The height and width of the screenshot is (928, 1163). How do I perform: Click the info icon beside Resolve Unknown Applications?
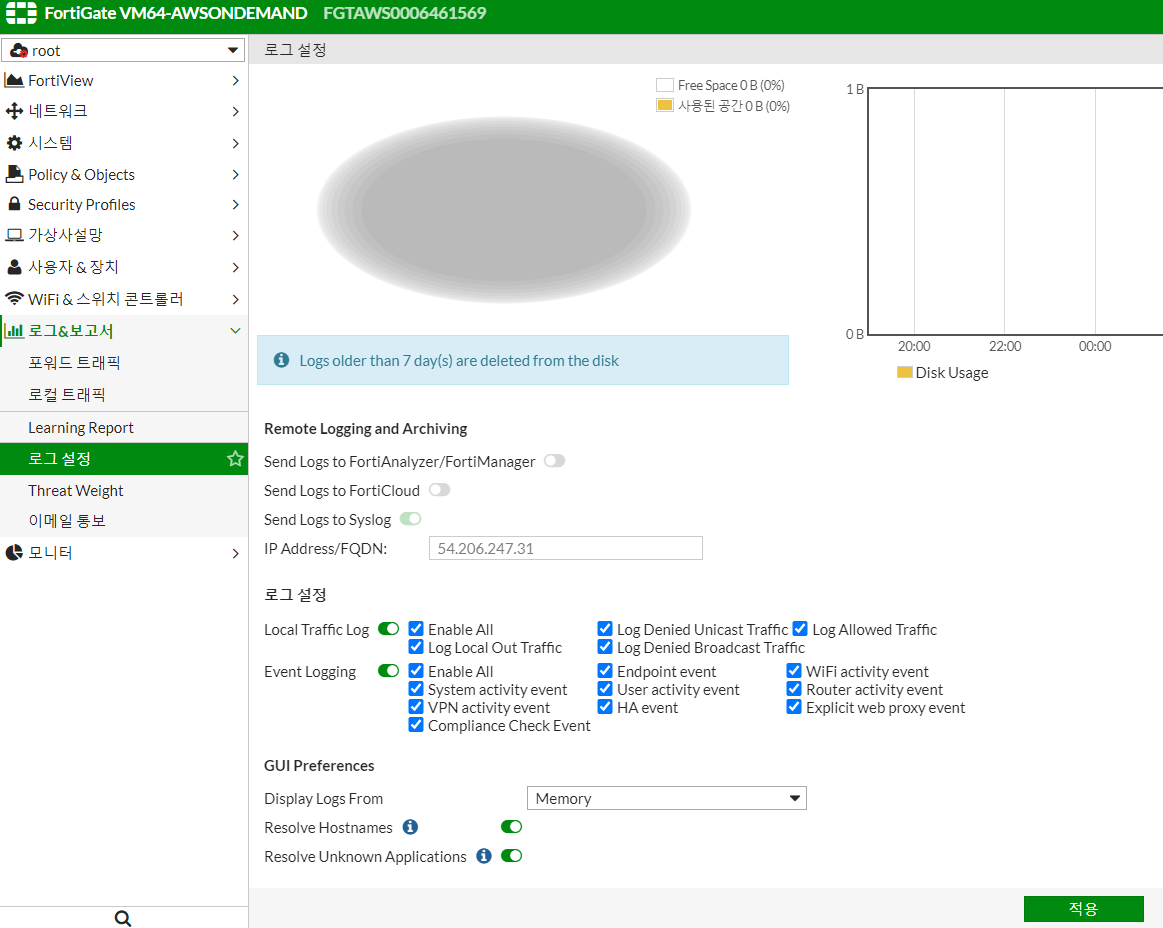tap(484, 856)
